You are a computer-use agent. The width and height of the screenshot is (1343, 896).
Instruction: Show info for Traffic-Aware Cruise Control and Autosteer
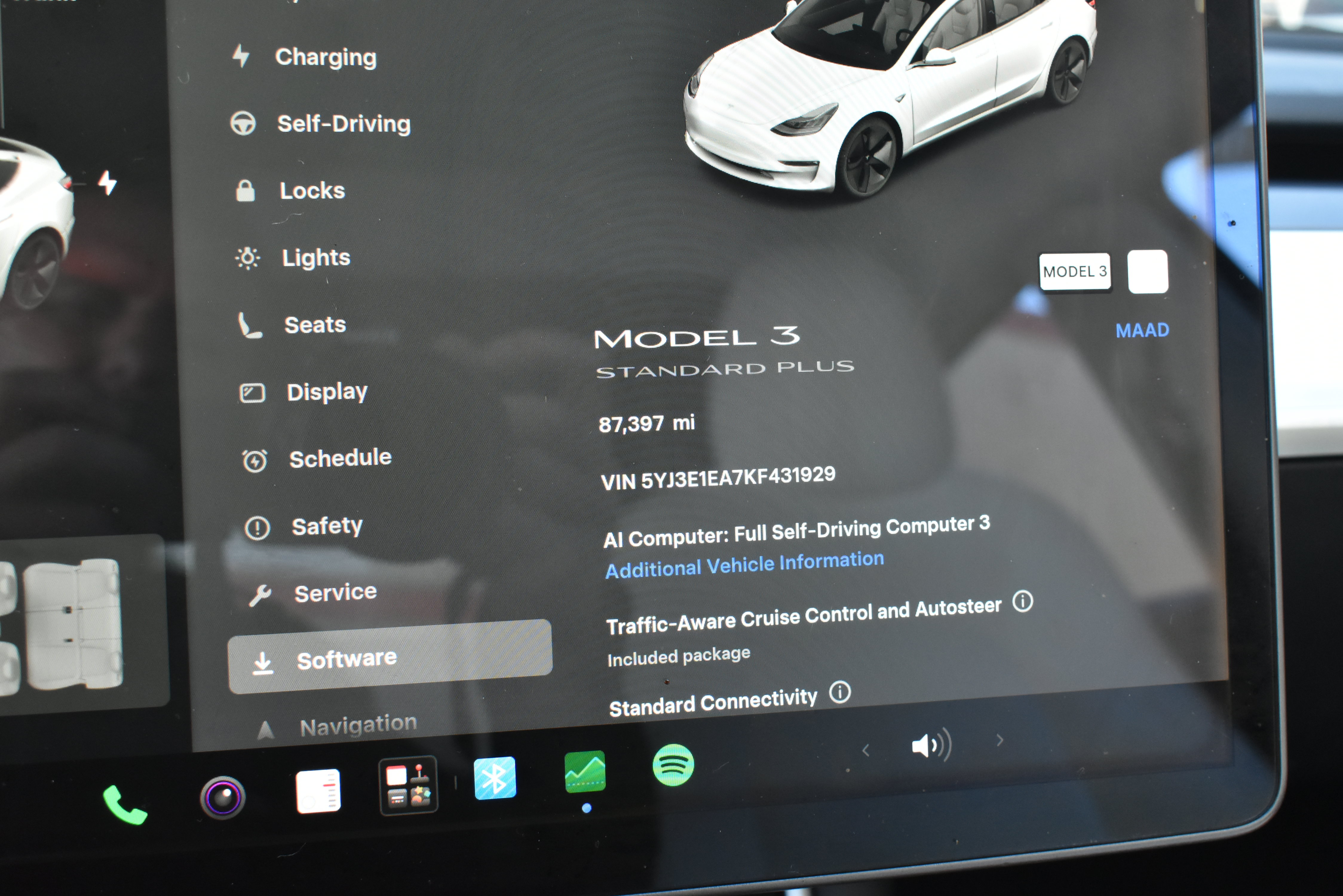(x=1022, y=601)
